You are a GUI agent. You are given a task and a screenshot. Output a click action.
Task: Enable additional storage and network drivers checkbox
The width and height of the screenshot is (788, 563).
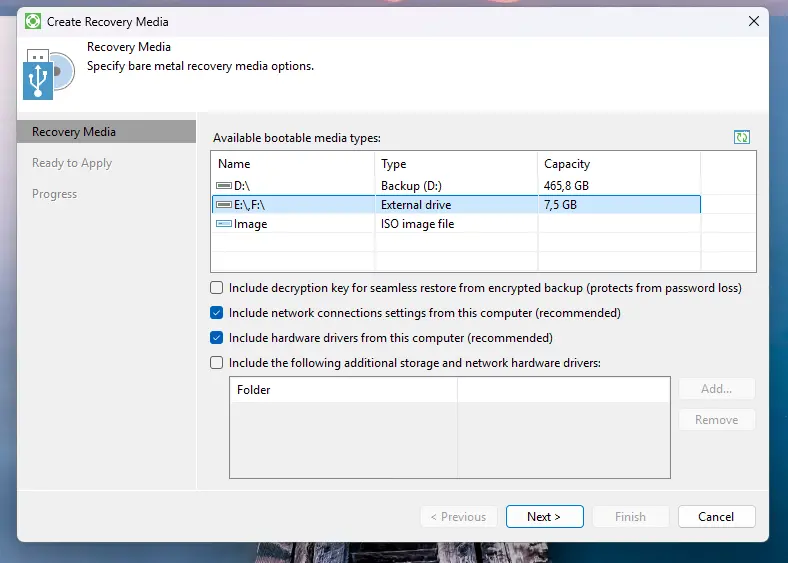(217, 363)
